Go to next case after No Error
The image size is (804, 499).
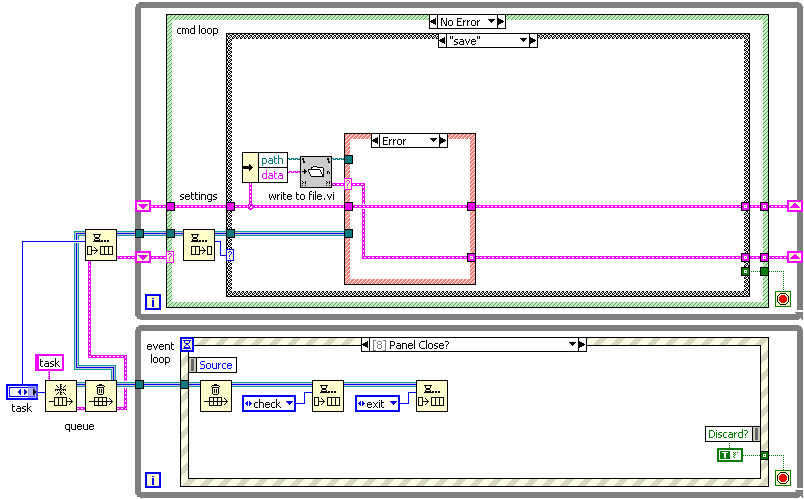tap(500, 21)
